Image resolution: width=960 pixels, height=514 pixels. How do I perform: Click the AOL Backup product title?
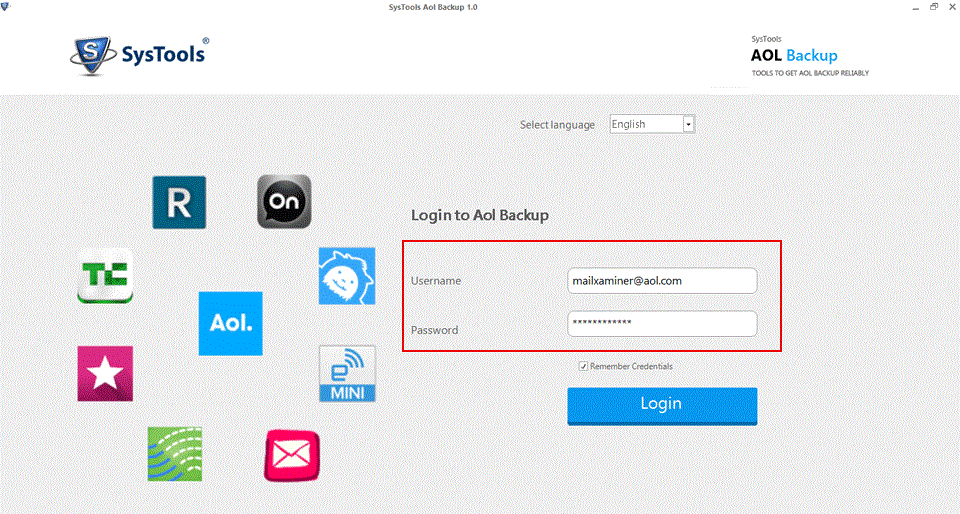coord(794,56)
